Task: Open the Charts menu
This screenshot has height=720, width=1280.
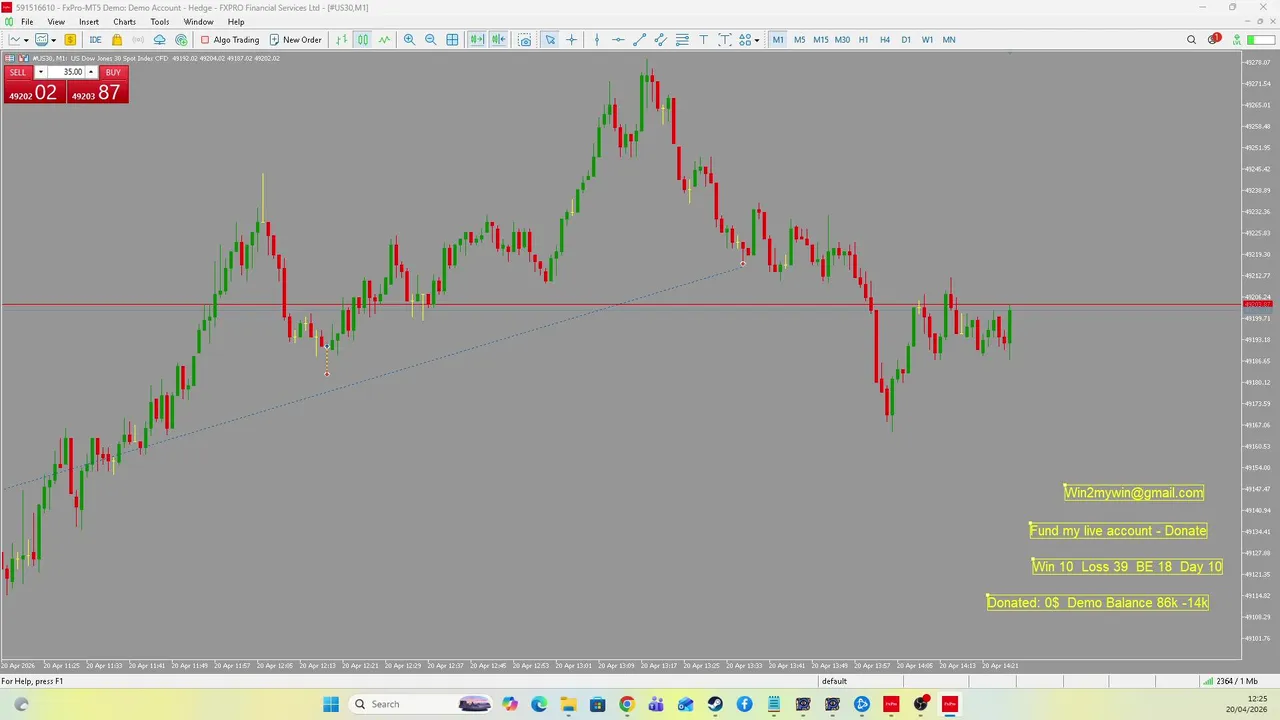Action: point(124,22)
